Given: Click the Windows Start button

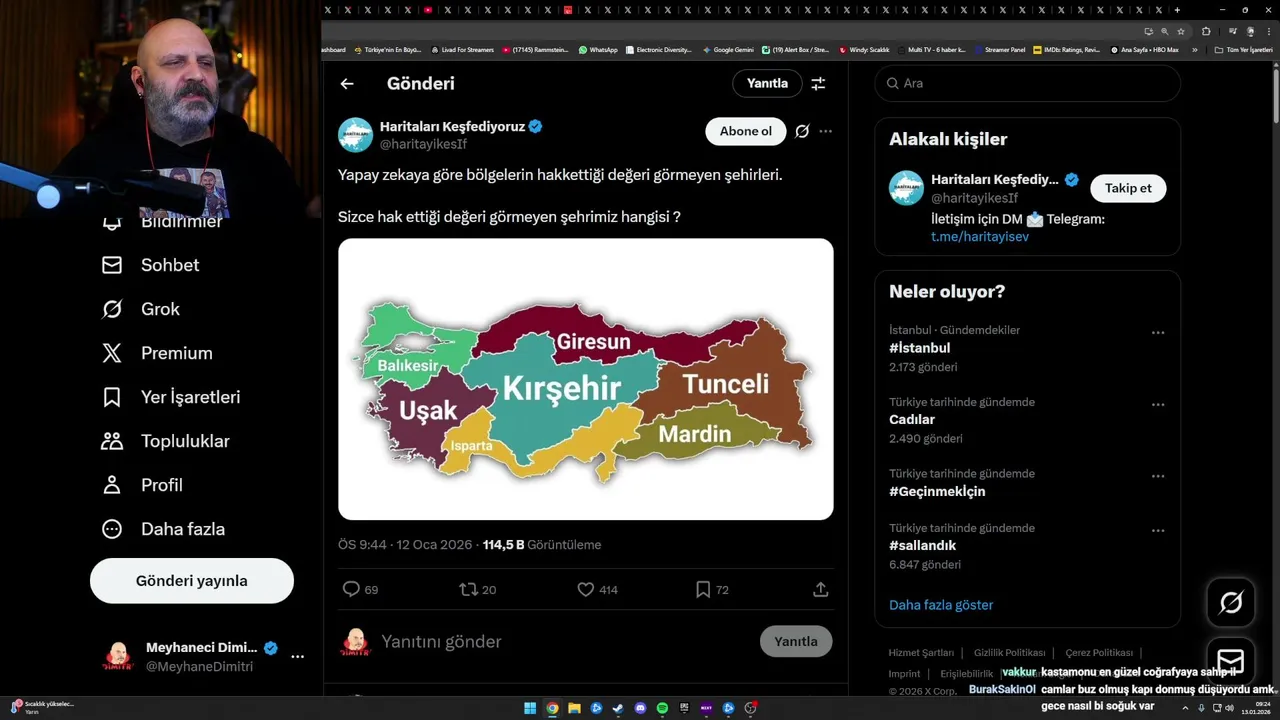Looking at the screenshot, I should click(x=530, y=708).
